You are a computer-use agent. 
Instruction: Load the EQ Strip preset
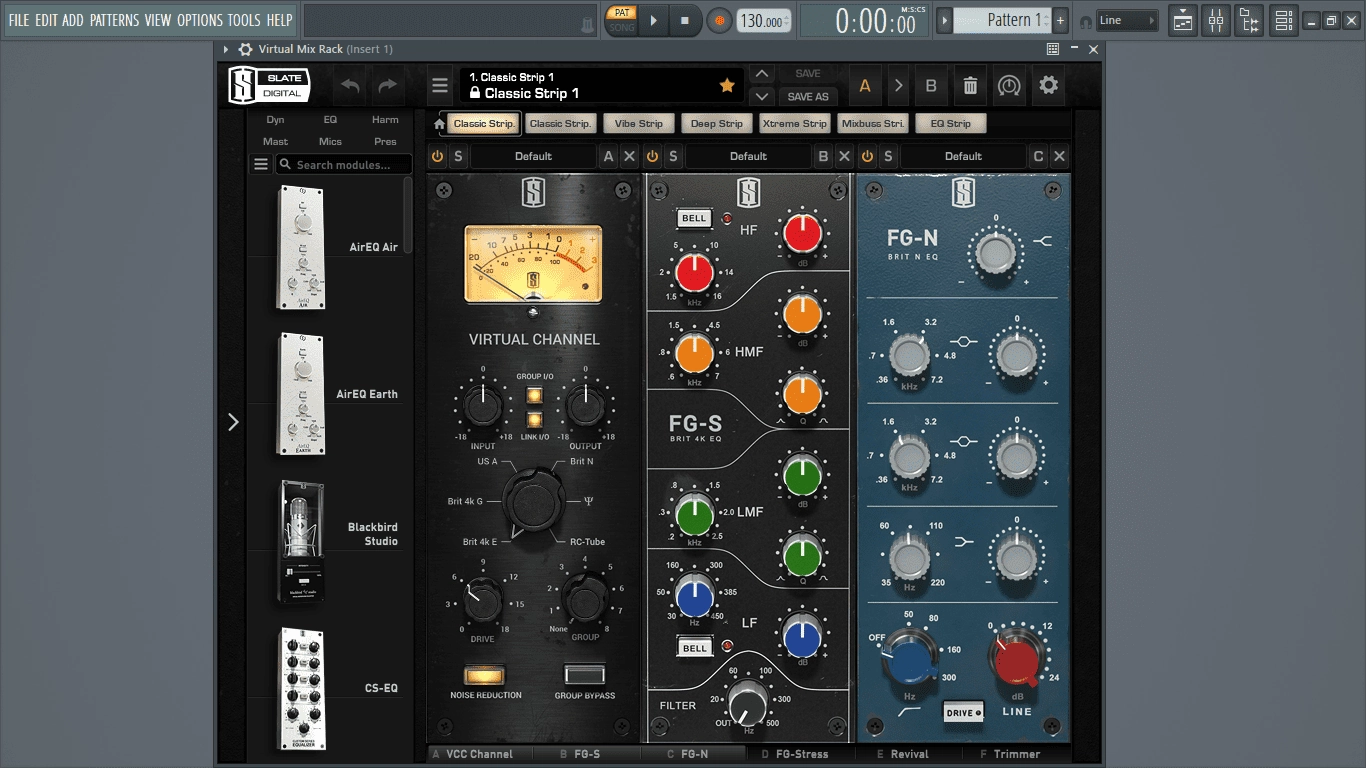click(x=951, y=124)
